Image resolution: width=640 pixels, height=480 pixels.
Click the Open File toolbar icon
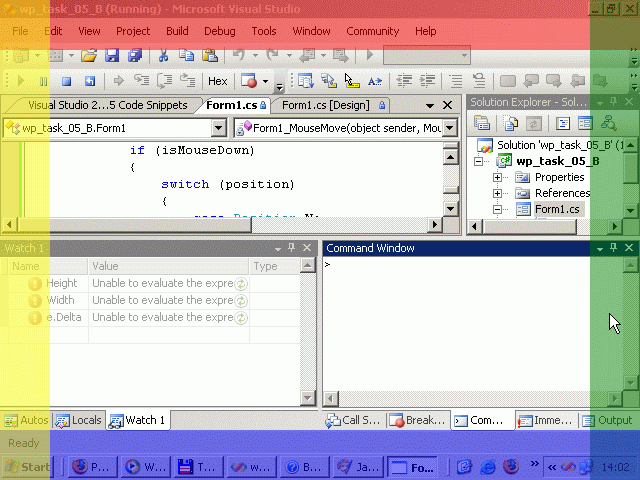point(89,55)
